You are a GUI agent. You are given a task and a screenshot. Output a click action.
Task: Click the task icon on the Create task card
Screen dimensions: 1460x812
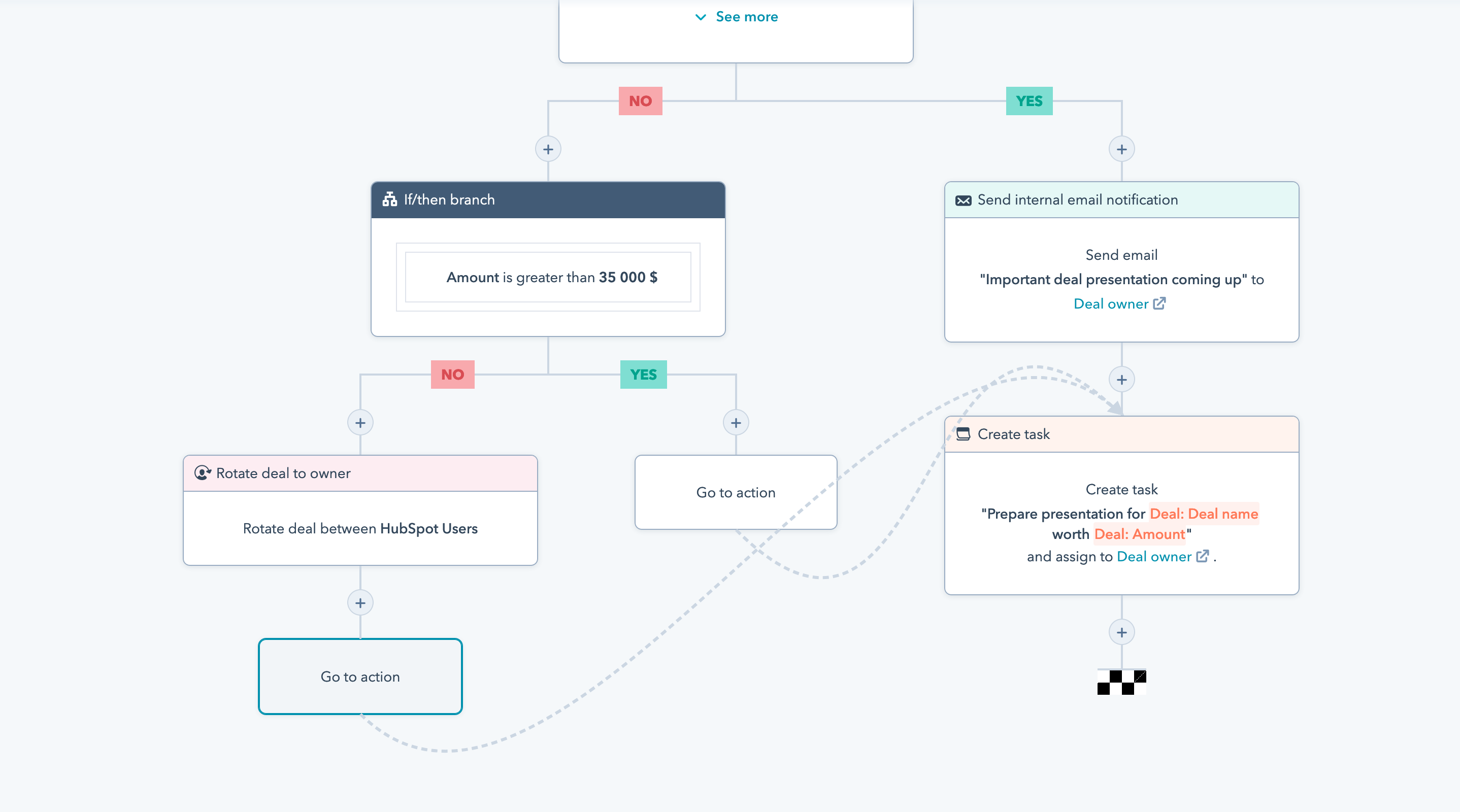(964, 434)
